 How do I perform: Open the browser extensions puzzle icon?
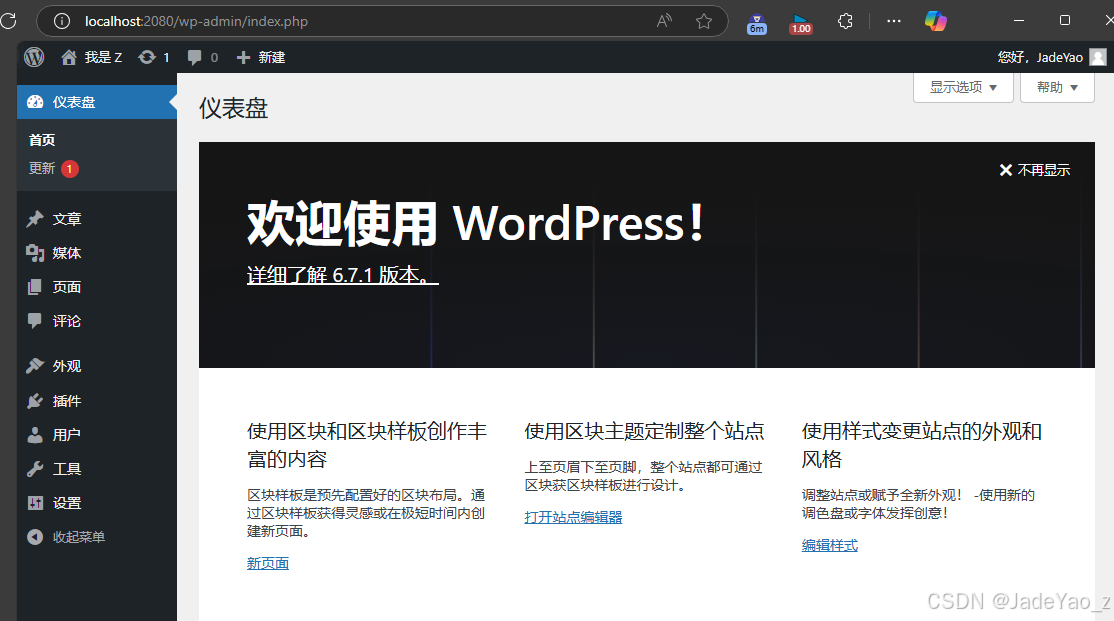click(845, 21)
